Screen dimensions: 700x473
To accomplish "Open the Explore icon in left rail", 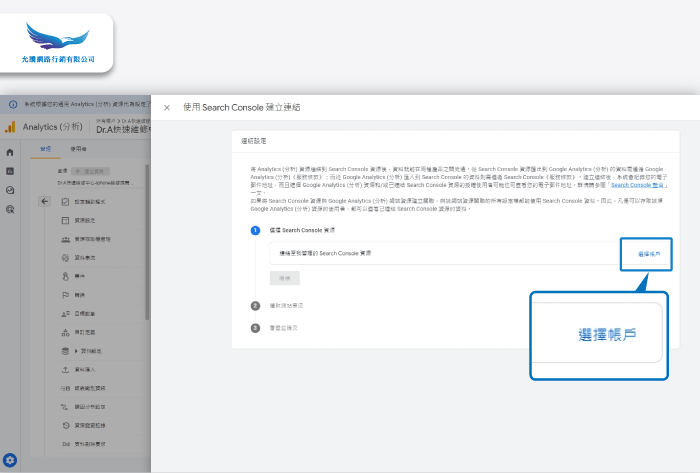I will 10,190.
